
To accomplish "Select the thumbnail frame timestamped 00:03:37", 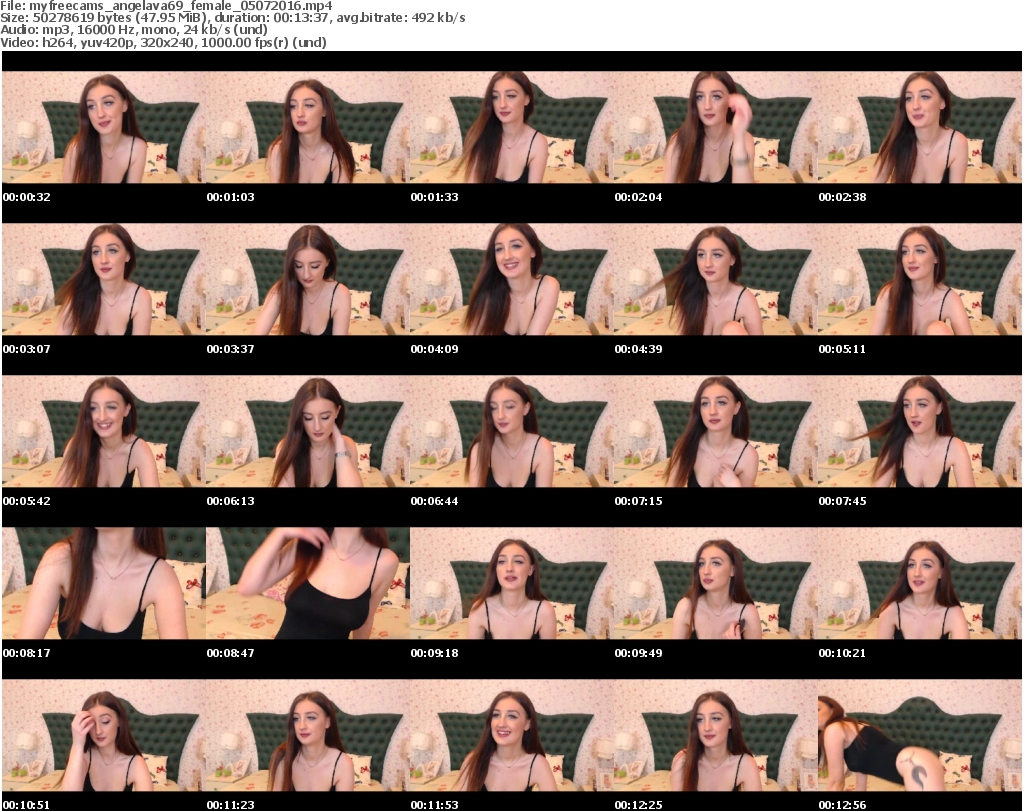I will pyautogui.click(x=308, y=279).
